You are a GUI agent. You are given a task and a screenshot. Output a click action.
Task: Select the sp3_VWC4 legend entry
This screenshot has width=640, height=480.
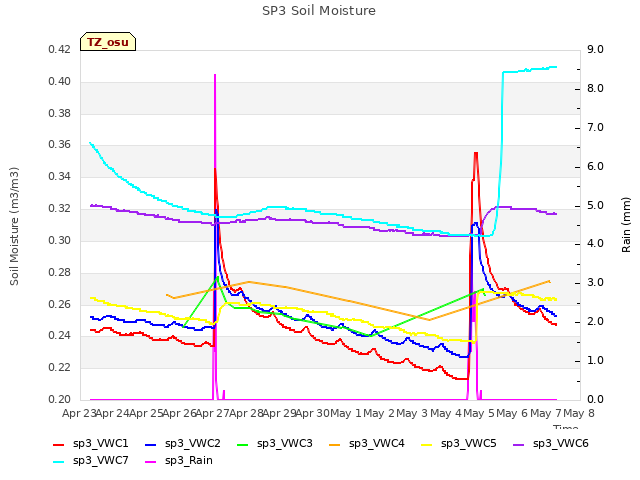[367, 443]
